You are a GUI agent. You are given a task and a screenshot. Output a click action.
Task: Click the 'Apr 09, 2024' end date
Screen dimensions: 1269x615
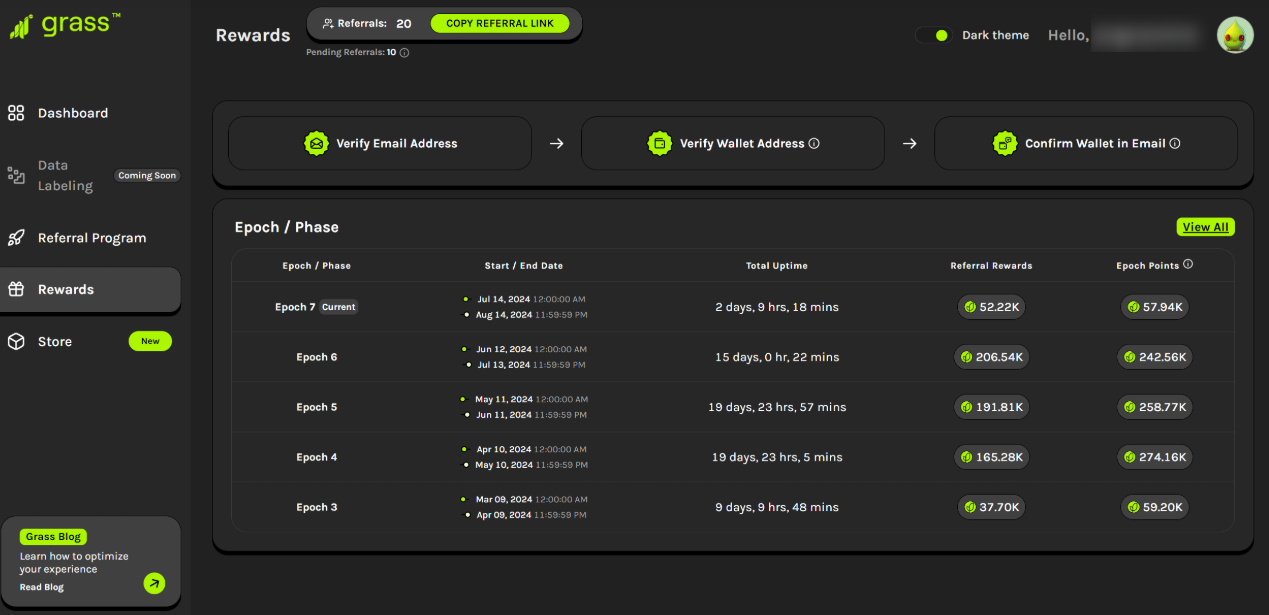point(504,515)
